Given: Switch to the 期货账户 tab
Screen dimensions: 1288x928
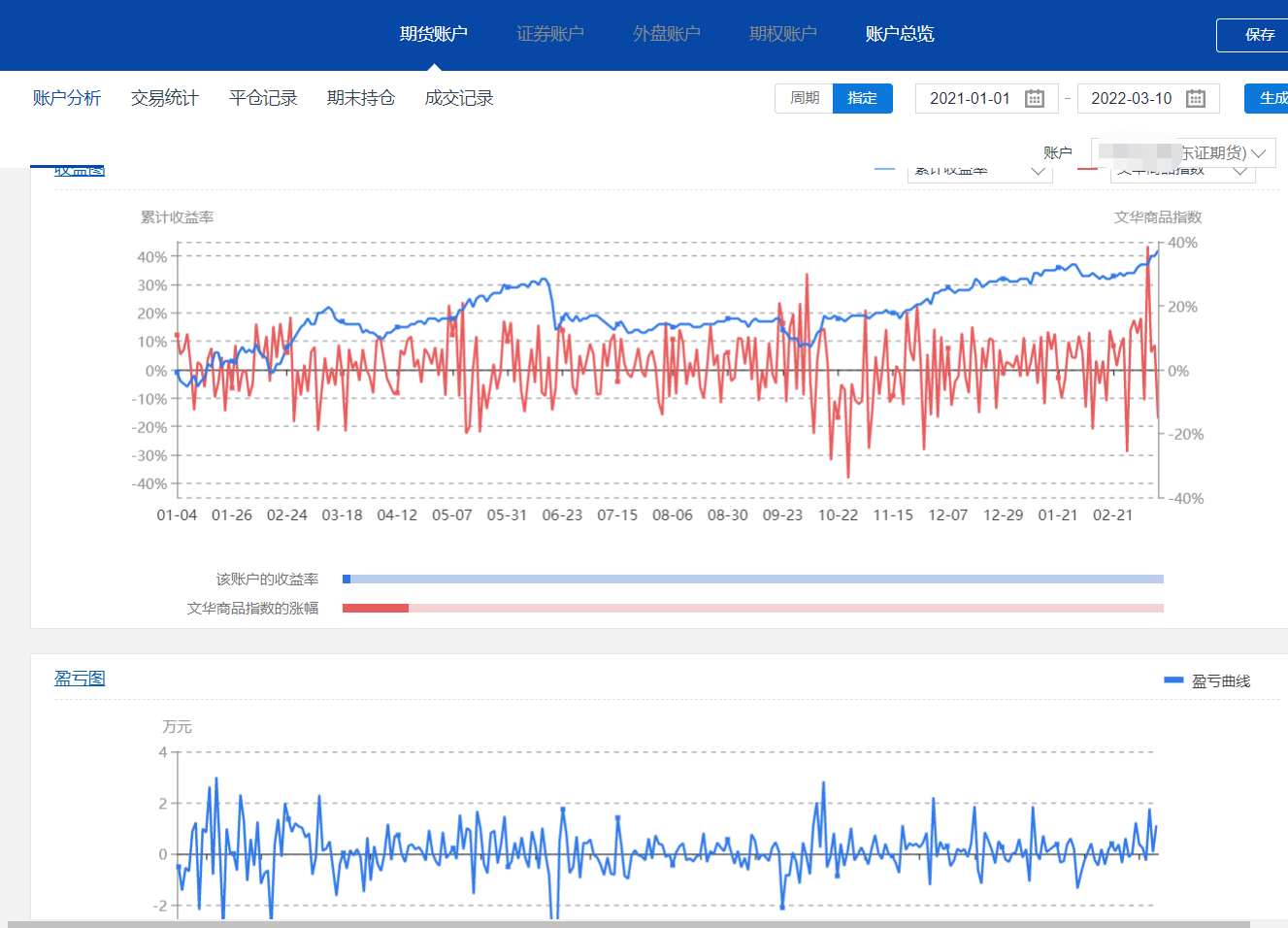Looking at the screenshot, I should click(434, 34).
